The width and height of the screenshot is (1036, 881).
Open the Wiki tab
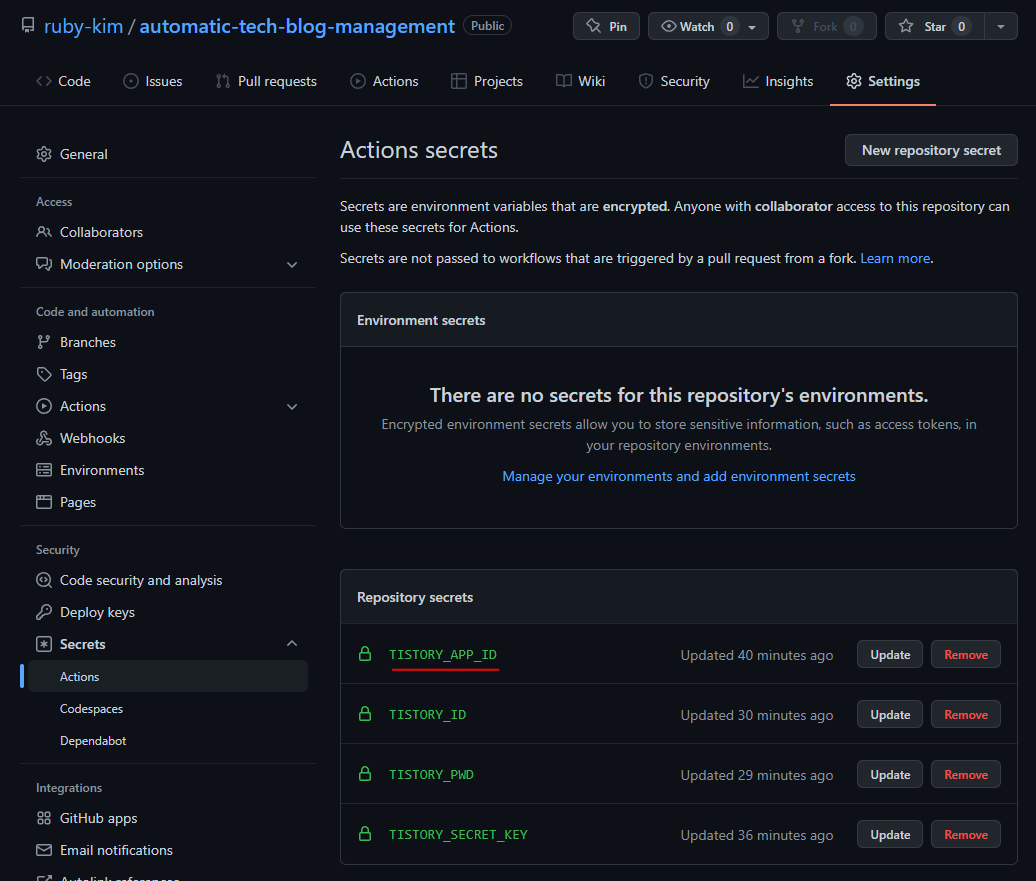(x=581, y=81)
